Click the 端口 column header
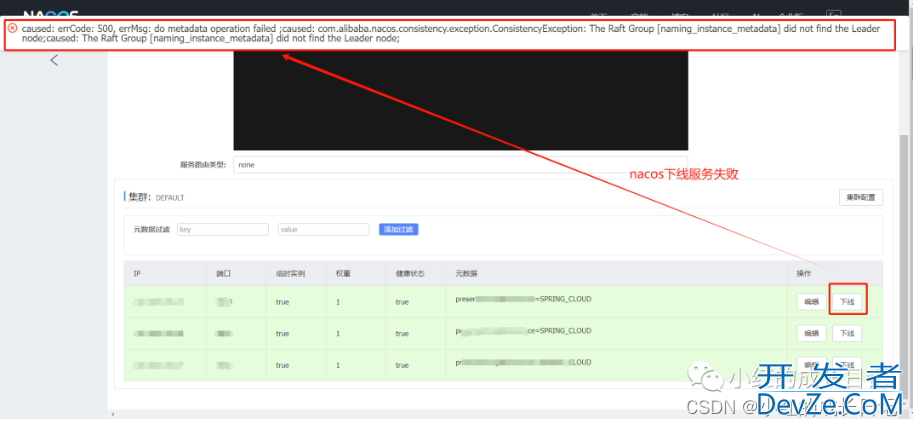 click(223, 274)
